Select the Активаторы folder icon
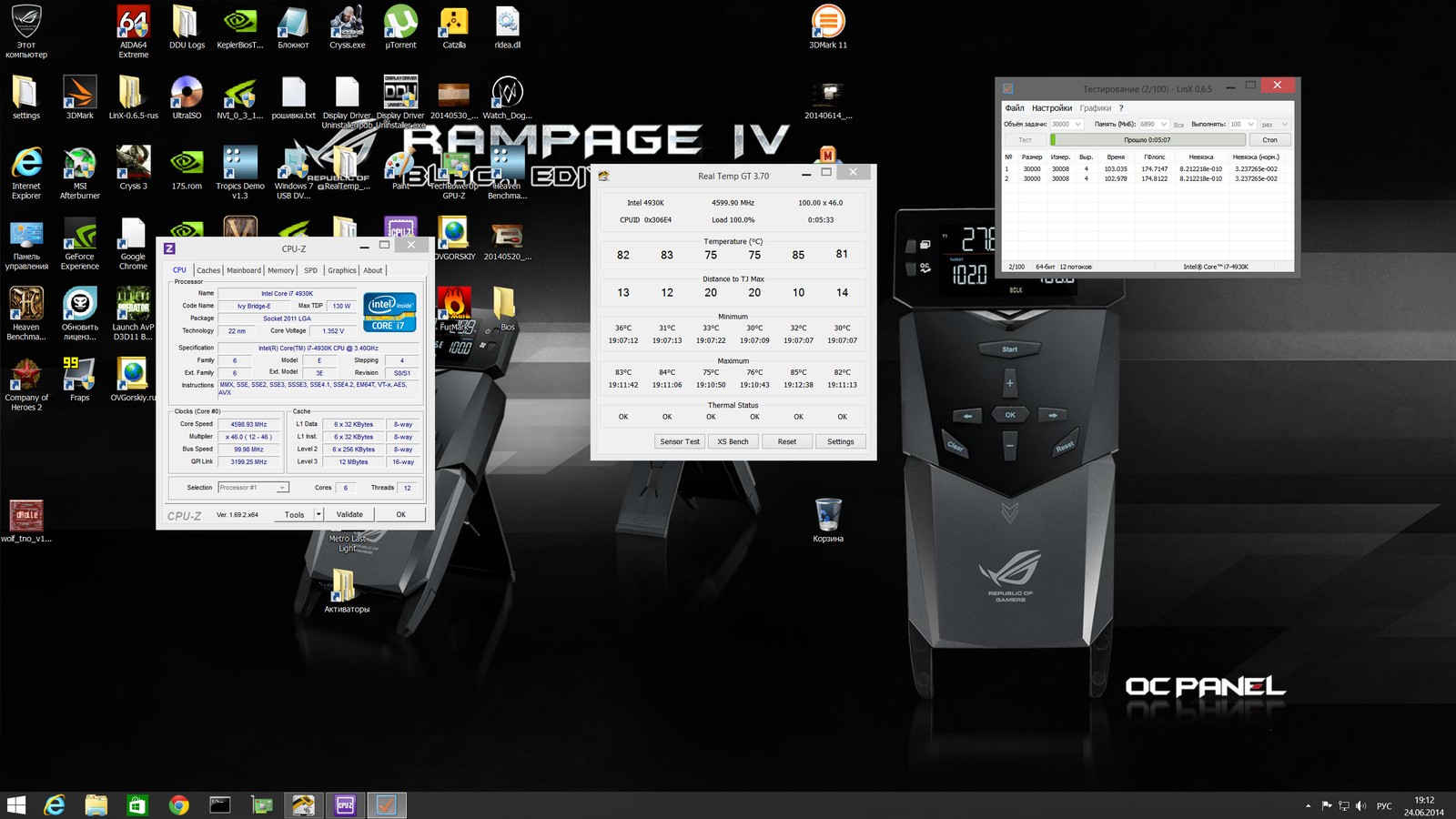Screen dimensions: 1456x819 tap(347, 591)
